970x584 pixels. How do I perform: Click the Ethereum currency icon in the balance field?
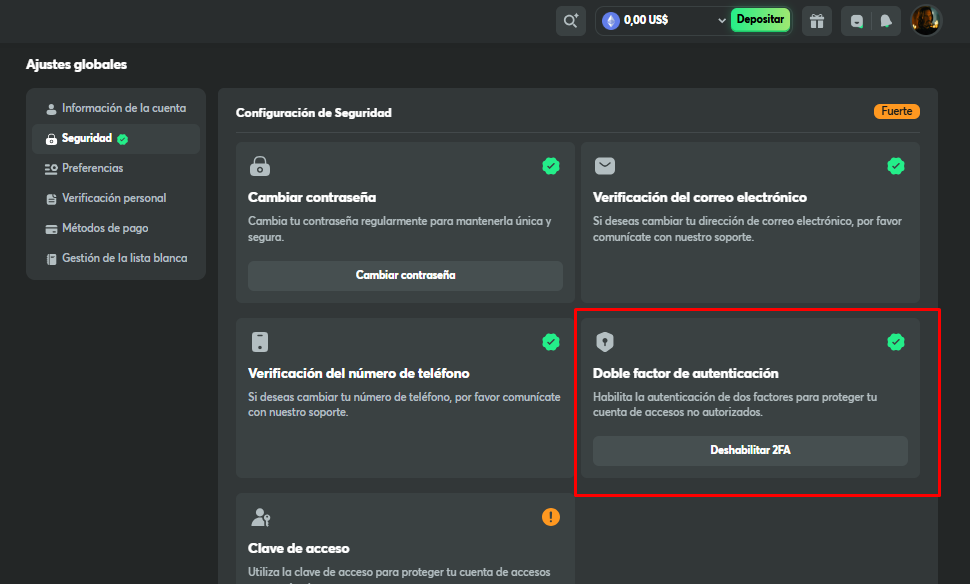click(x=609, y=19)
